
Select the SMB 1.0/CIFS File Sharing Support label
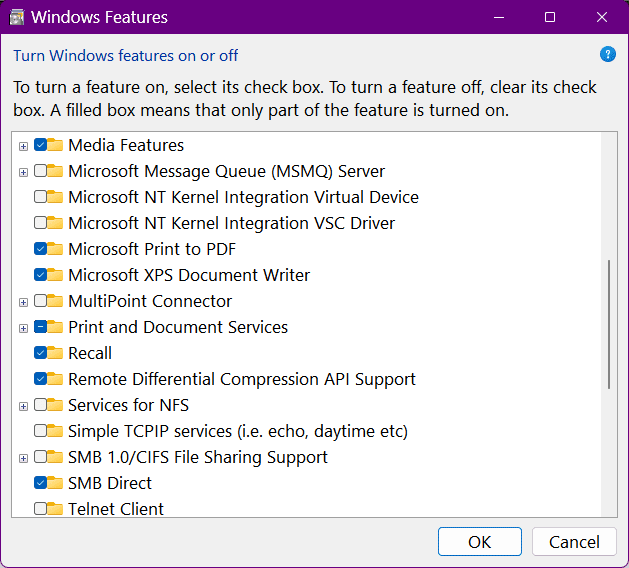(x=198, y=457)
